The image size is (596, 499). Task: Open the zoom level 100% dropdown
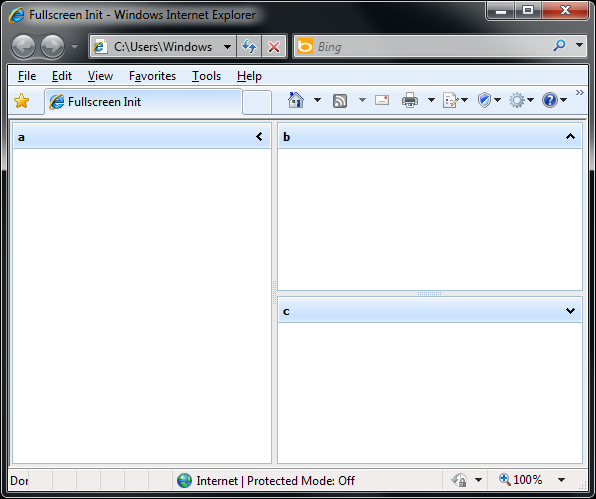[x=561, y=480]
